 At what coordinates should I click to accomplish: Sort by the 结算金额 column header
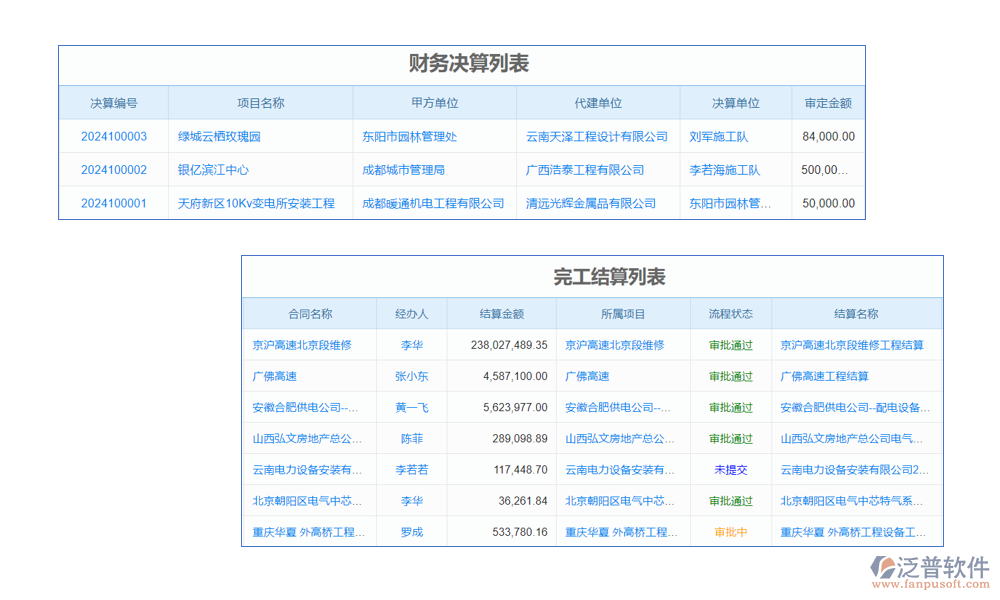(x=503, y=312)
